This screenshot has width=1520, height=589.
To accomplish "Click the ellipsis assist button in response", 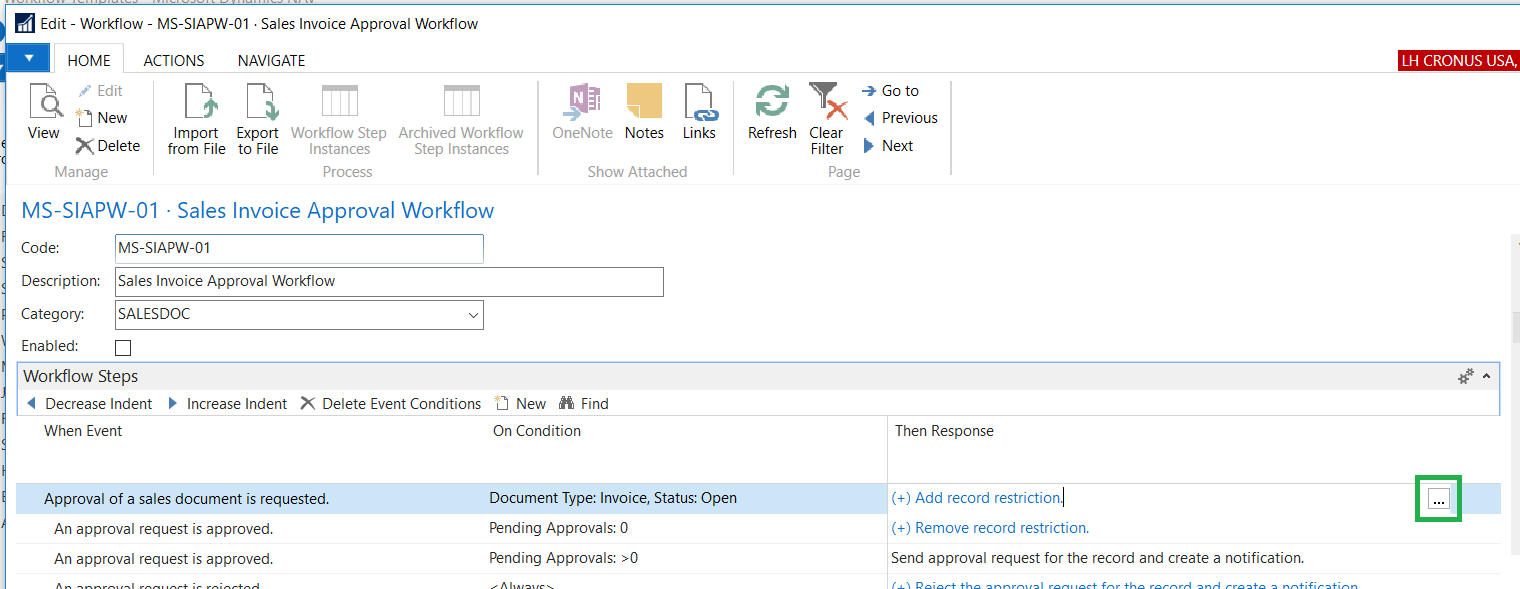I will click(x=1438, y=500).
